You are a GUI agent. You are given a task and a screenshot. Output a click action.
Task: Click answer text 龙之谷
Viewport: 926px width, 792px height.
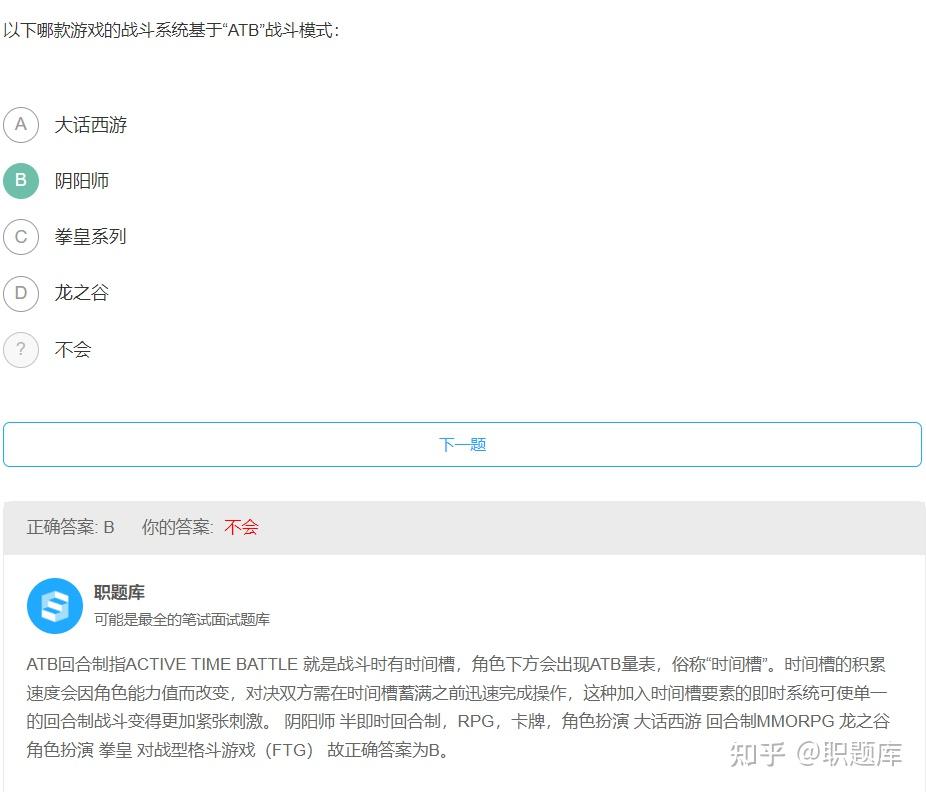click(81, 293)
